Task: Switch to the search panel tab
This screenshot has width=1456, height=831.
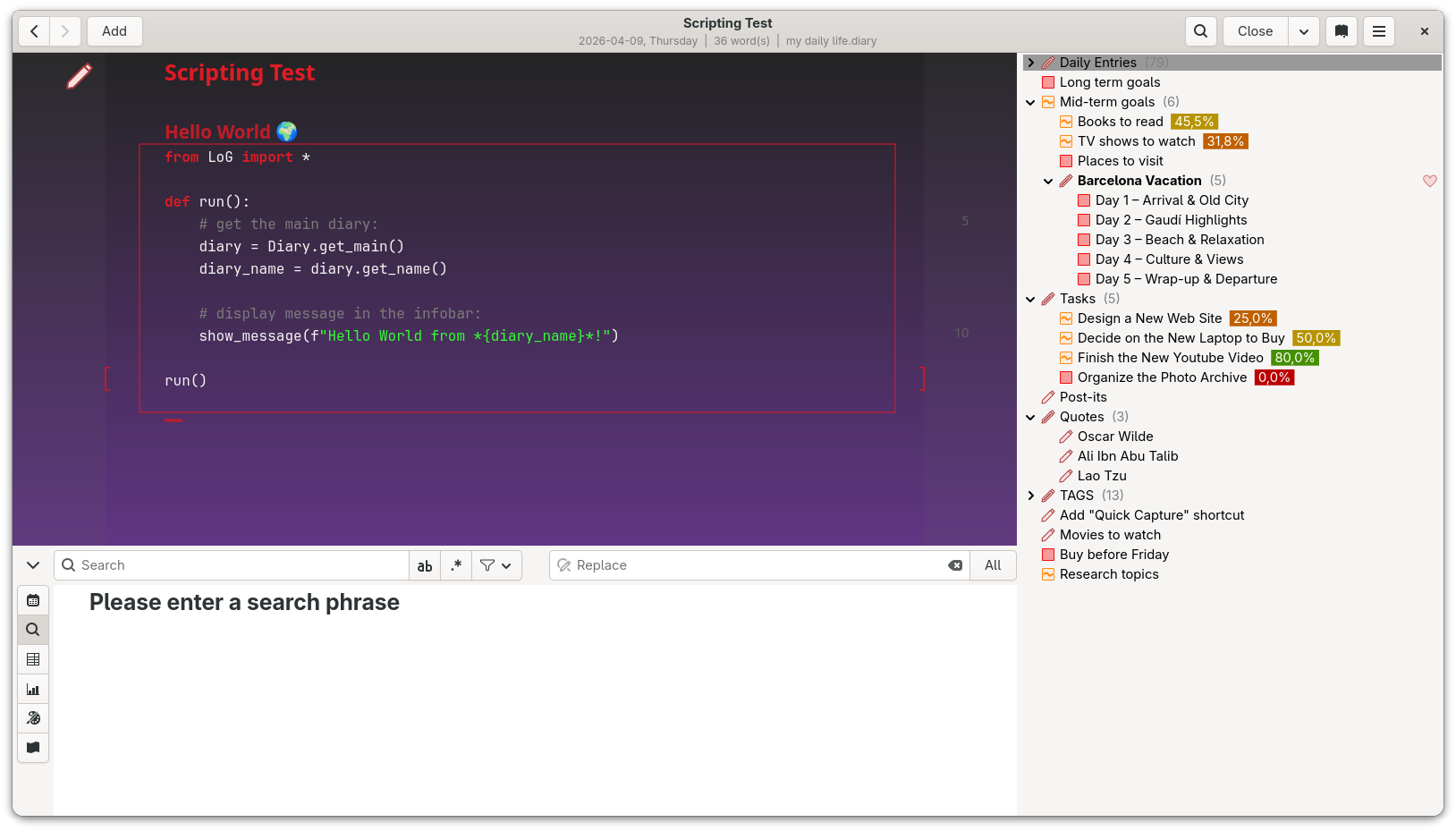Action: pyautogui.click(x=33, y=630)
